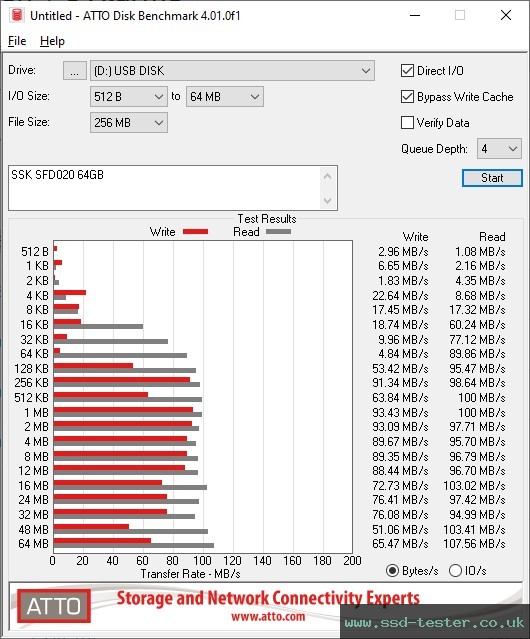The image size is (530, 639).
Task: Uncheck the Direct I/O checkbox
Action: point(407,71)
